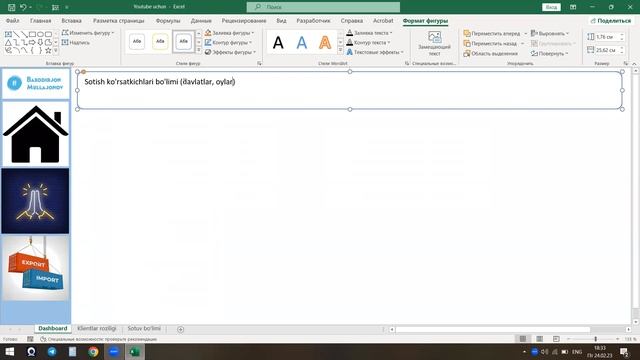Switch to the Главная ribbon tab
Image resolution: width=640 pixels, height=360 pixels.
40,20
